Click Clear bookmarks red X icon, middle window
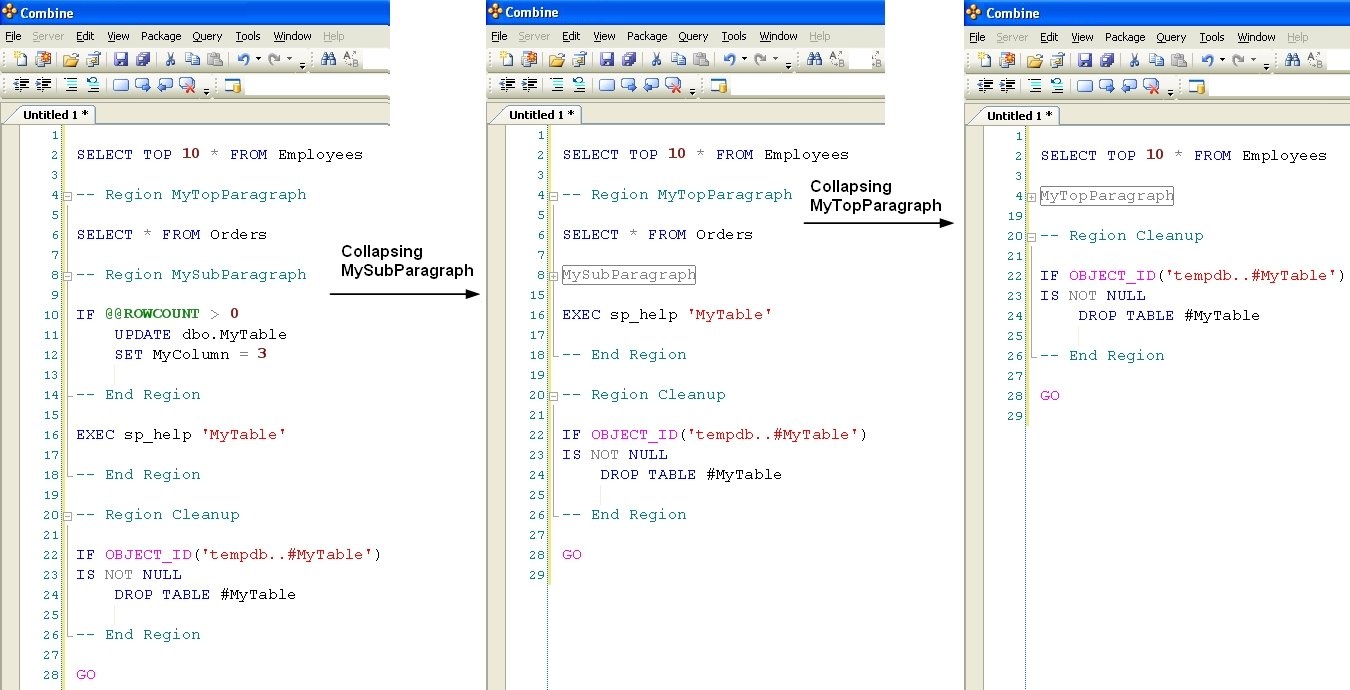1350x690 pixels. pos(673,86)
